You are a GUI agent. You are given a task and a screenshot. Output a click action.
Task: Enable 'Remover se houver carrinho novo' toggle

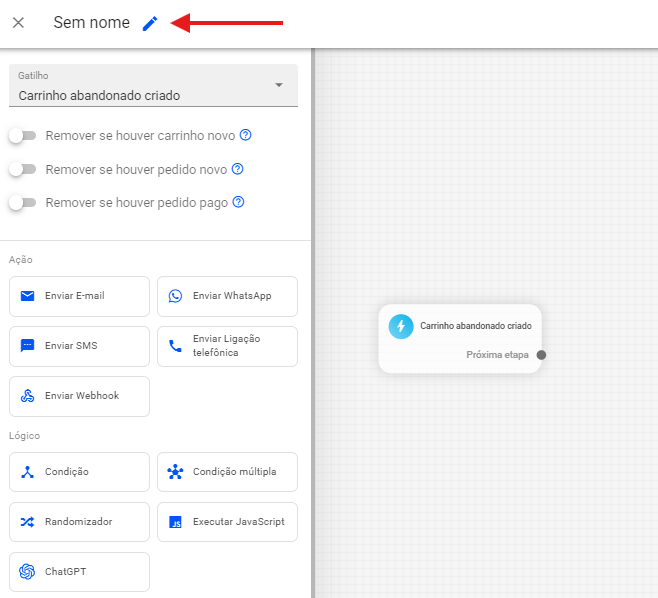[22, 135]
